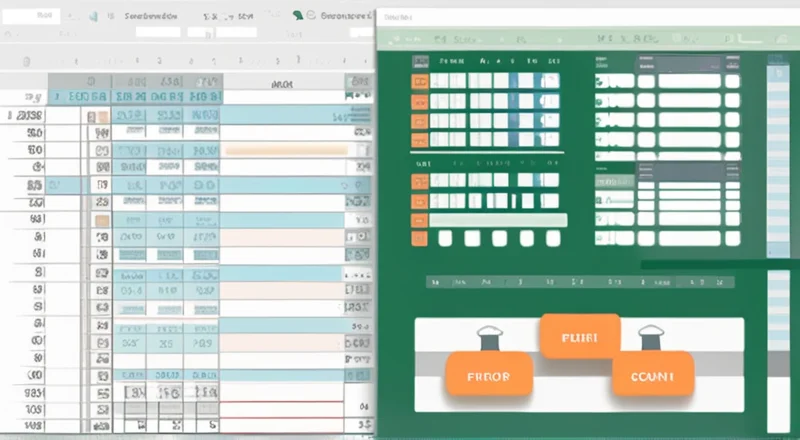Click the dark icon above the orange row icons
800x440 pixels.
420,60
